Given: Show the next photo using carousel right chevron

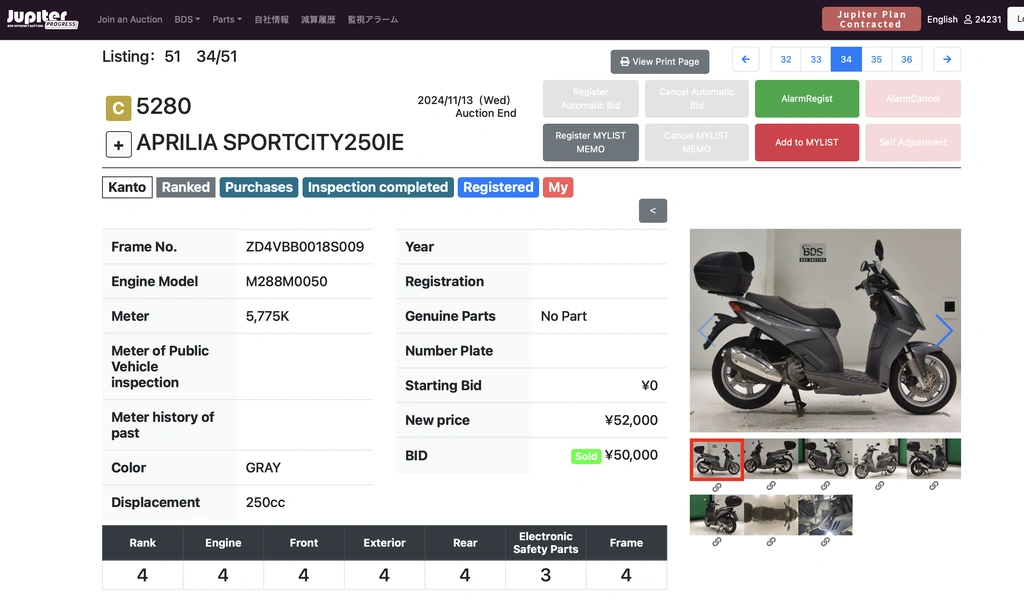Looking at the screenshot, I should tap(944, 330).
